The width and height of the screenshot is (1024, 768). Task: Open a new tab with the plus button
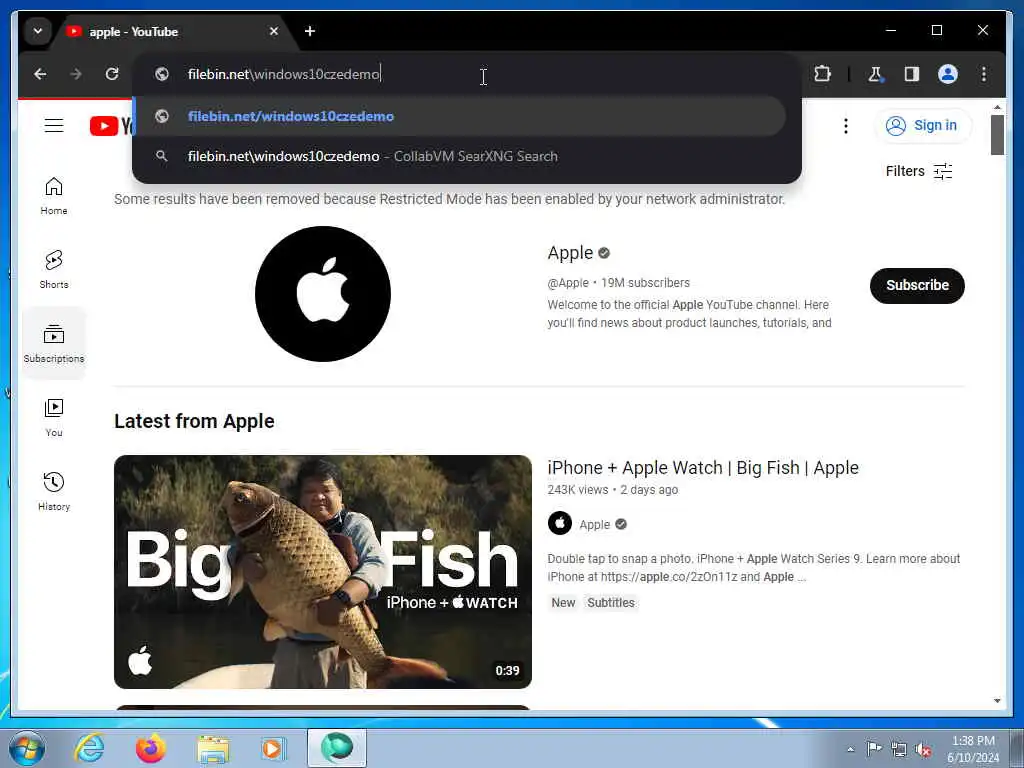click(x=310, y=31)
